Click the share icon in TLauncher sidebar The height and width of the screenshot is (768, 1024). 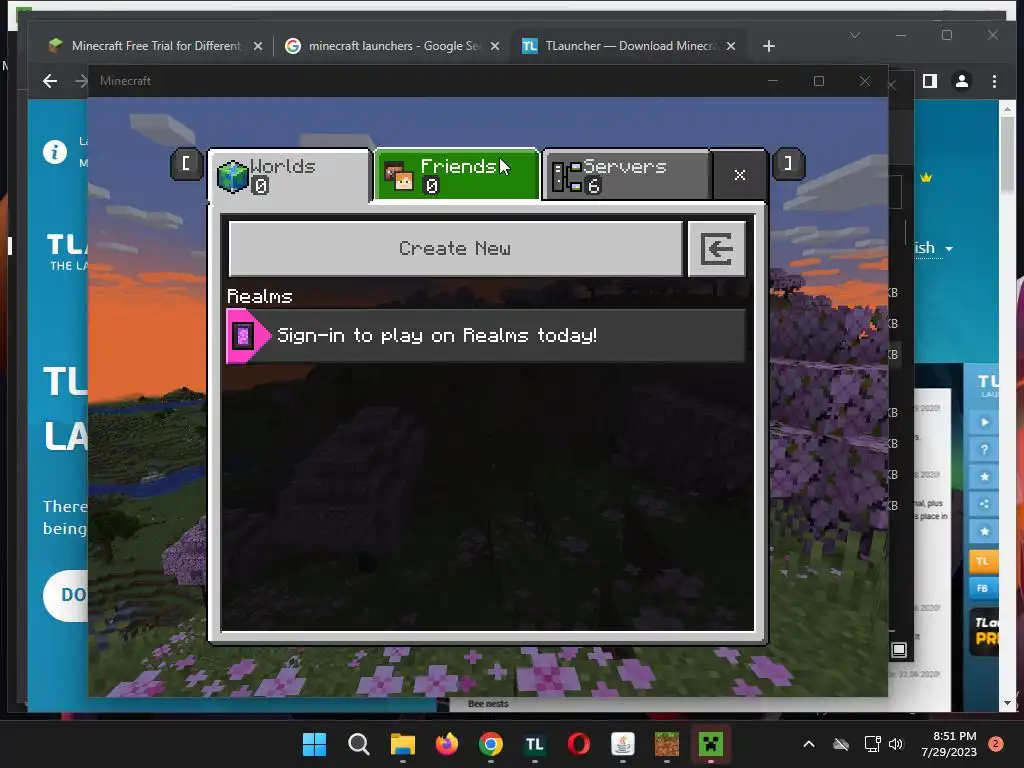click(x=984, y=504)
